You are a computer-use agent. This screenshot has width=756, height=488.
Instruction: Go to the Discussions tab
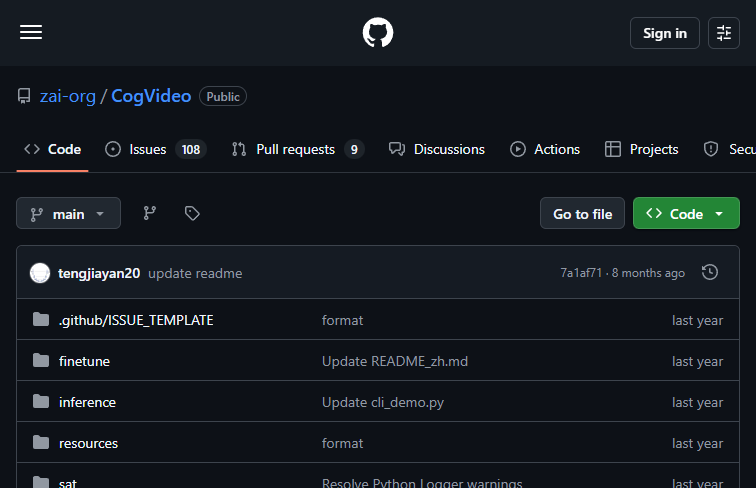point(437,149)
